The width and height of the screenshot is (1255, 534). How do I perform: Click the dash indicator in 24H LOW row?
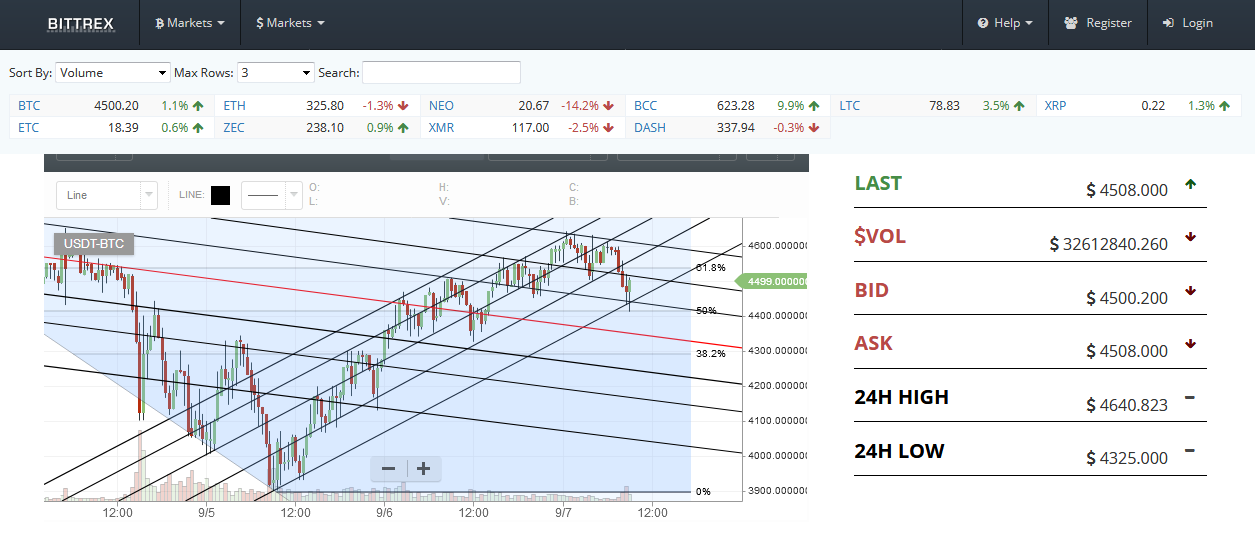tap(1190, 450)
